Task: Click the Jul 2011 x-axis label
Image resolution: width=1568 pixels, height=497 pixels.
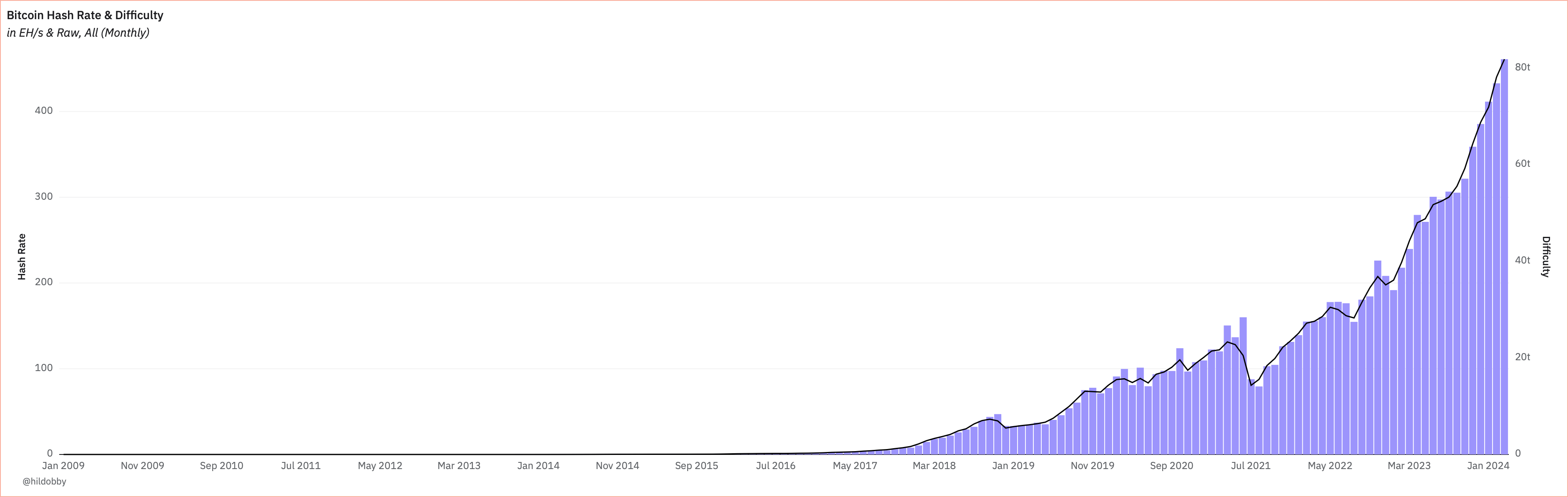Action: point(301,466)
